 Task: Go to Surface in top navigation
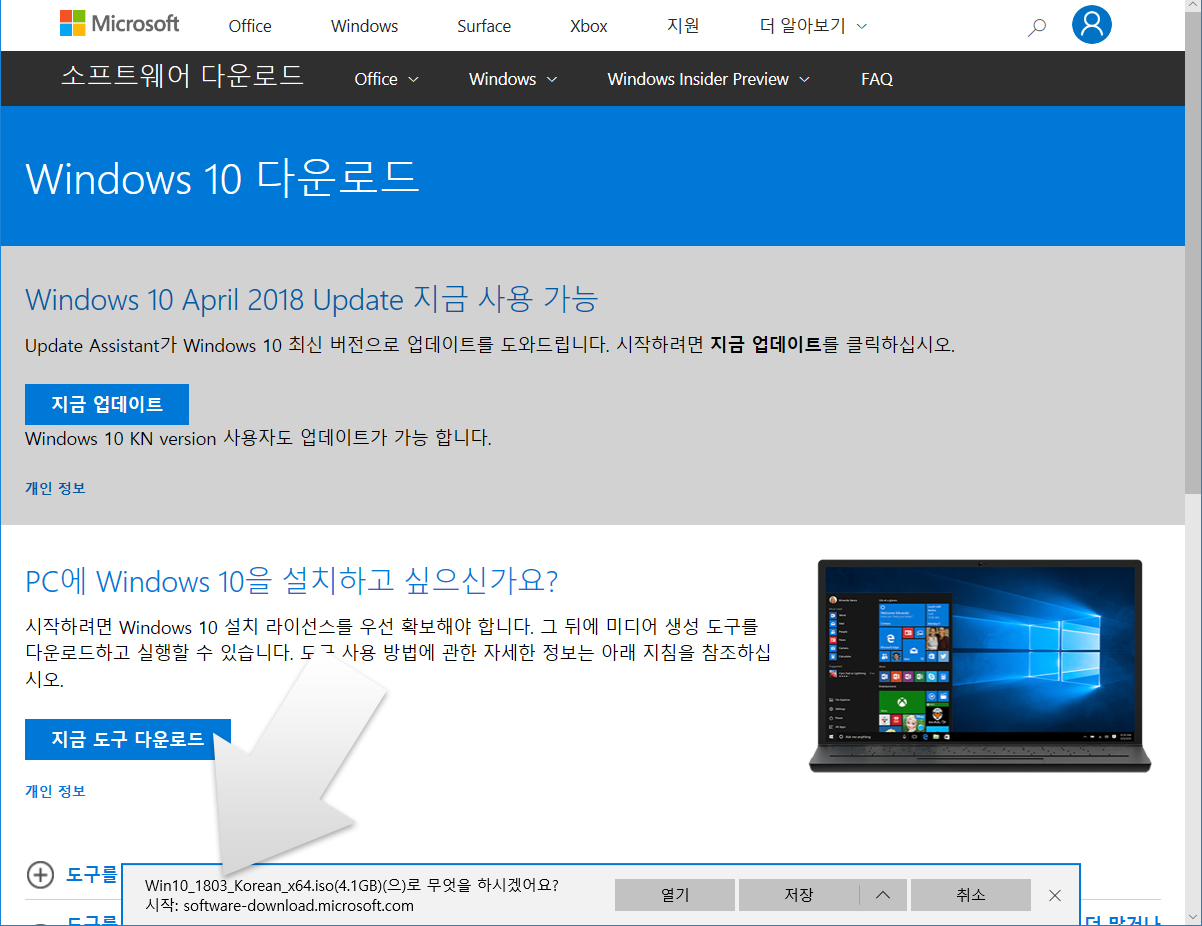pos(484,26)
